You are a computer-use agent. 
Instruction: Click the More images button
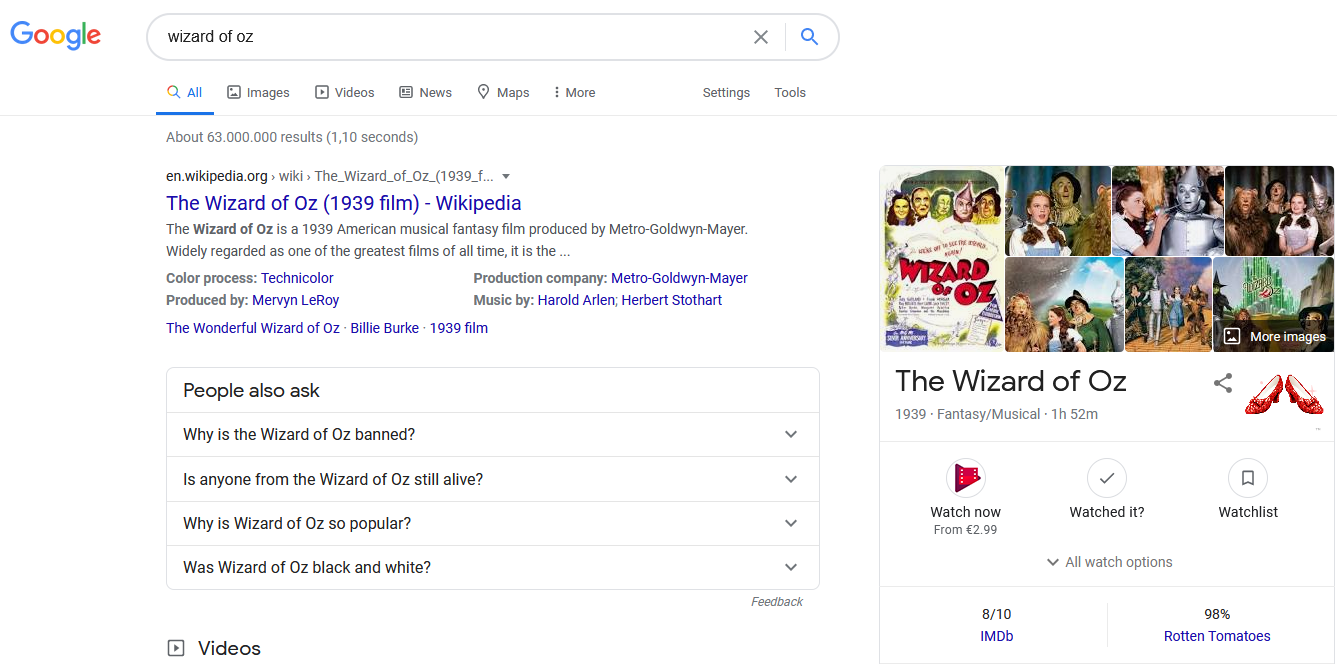tap(1275, 337)
